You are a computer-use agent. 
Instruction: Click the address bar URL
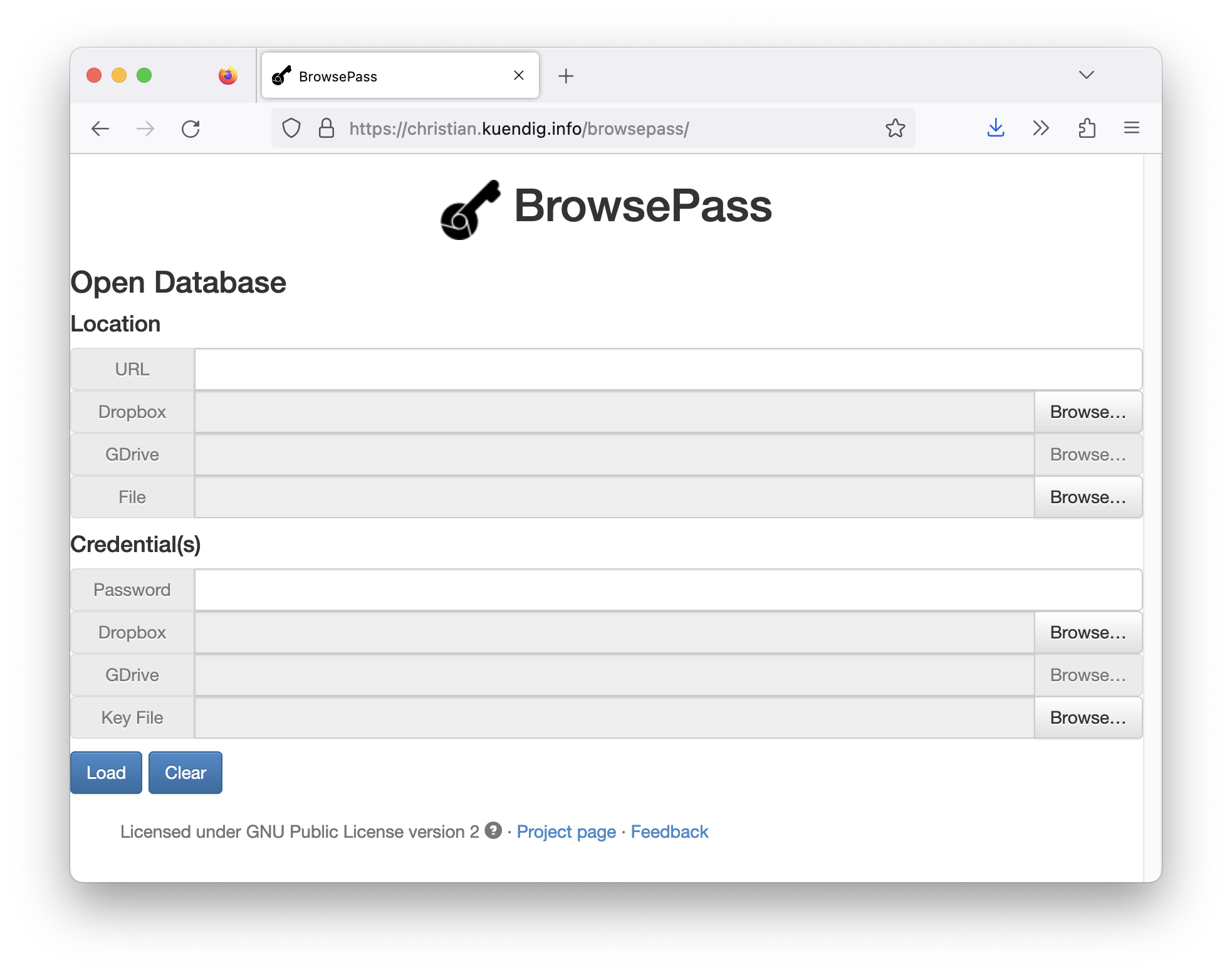coord(519,128)
